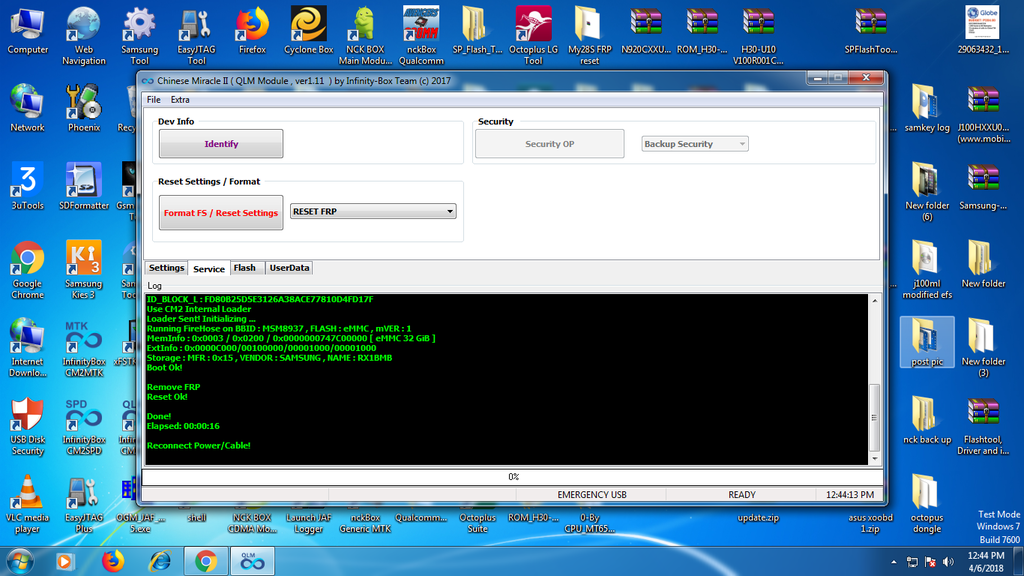The height and width of the screenshot is (576, 1024).
Task: Click the Windows Start button
Action: click(x=20, y=561)
